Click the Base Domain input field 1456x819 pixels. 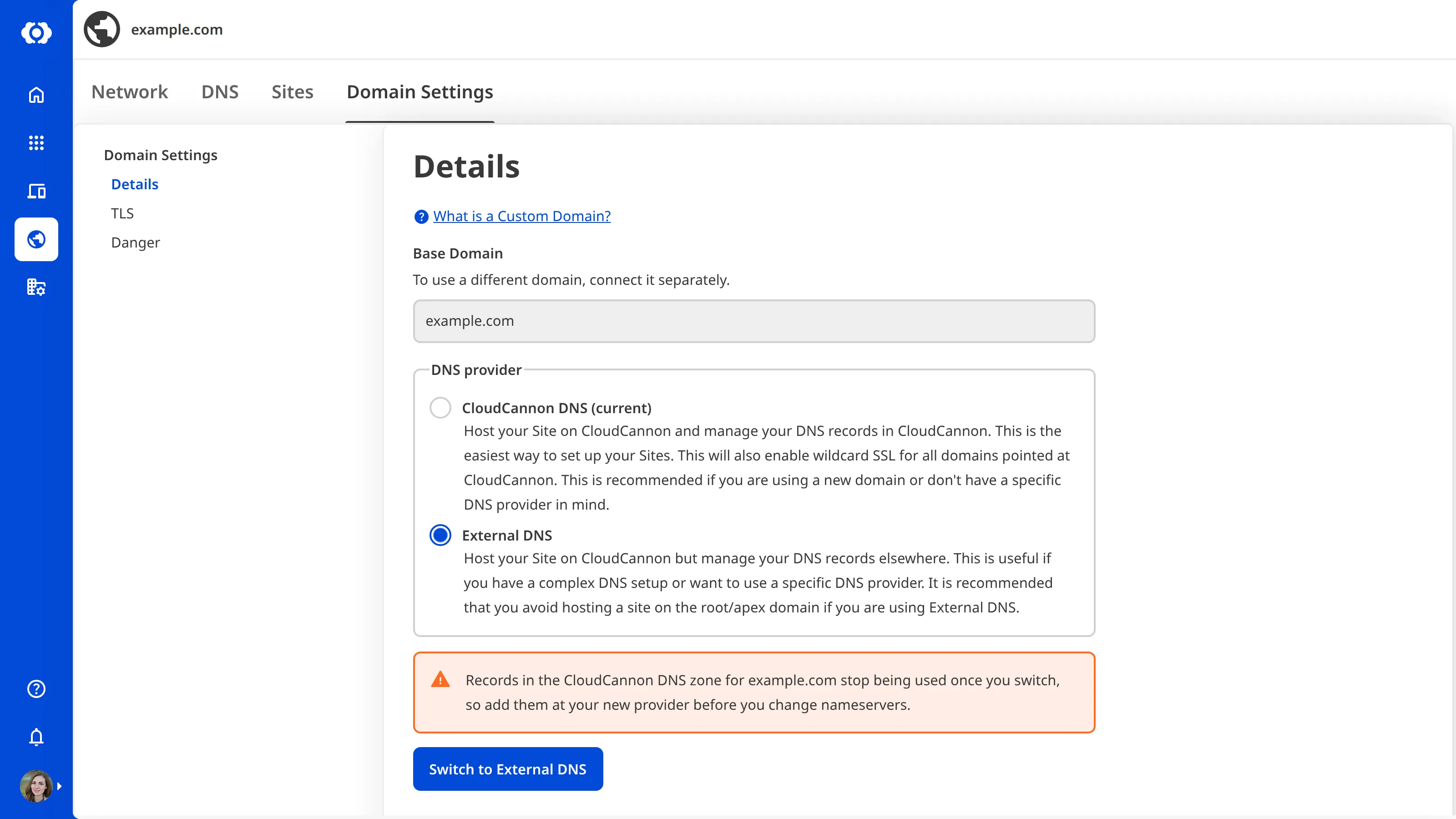754,321
